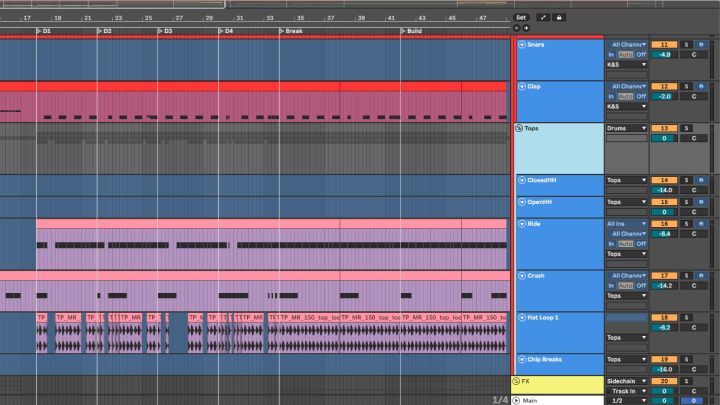The image size is (720, 405).
Task: Set Ride monitoring to In
Action: click(611, 244)
